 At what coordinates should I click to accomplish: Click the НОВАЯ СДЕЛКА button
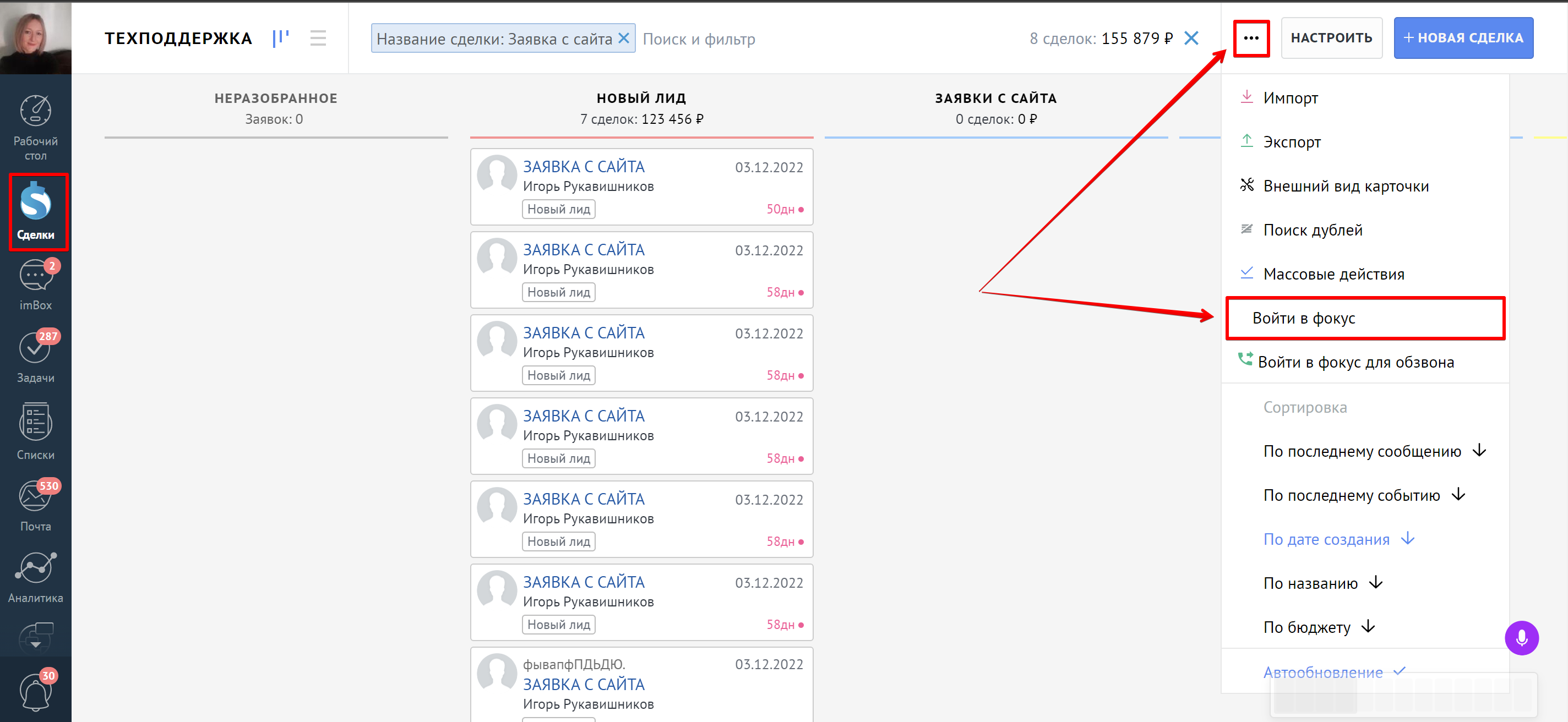coord(1463,38)
